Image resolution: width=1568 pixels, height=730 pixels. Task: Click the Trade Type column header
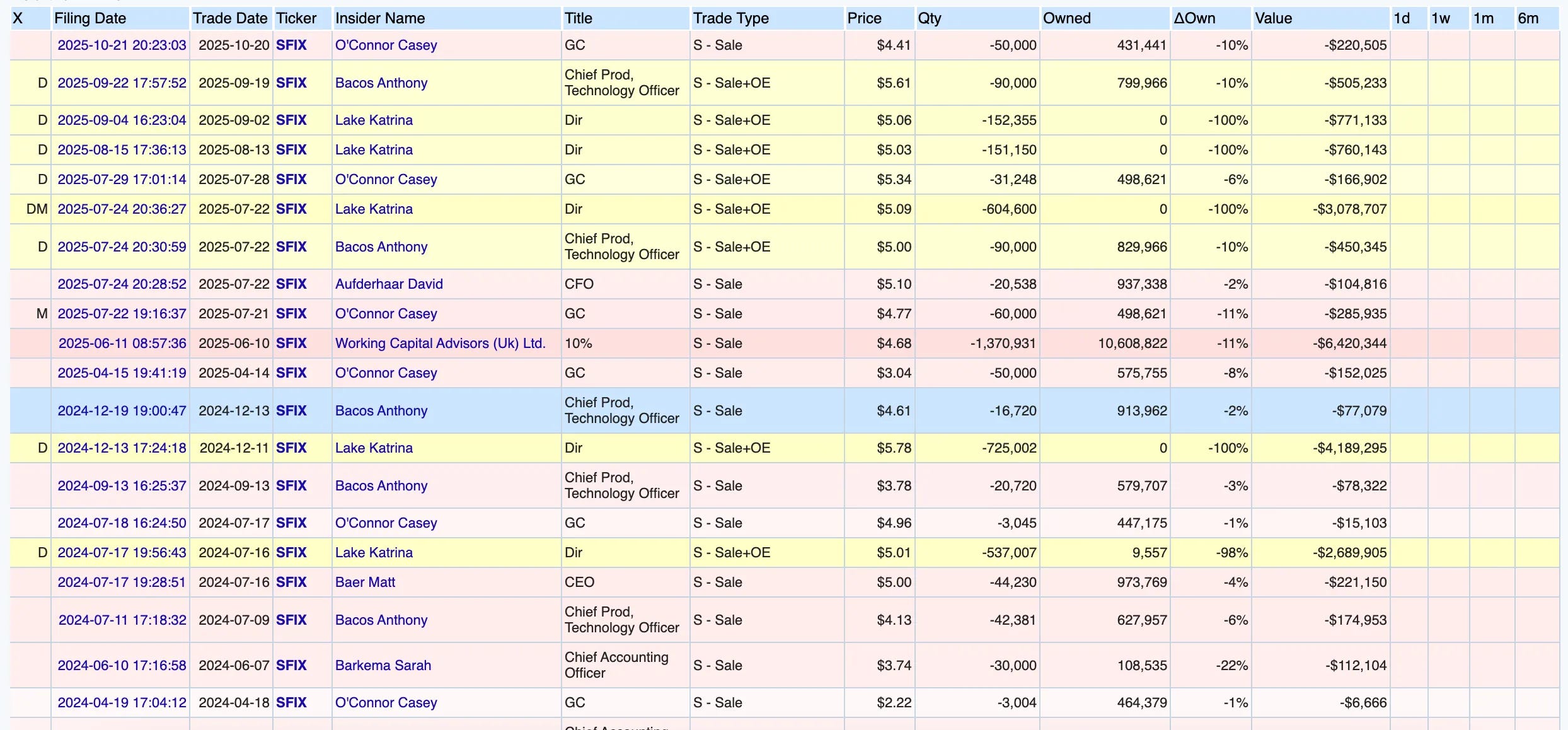pos(731,18)
